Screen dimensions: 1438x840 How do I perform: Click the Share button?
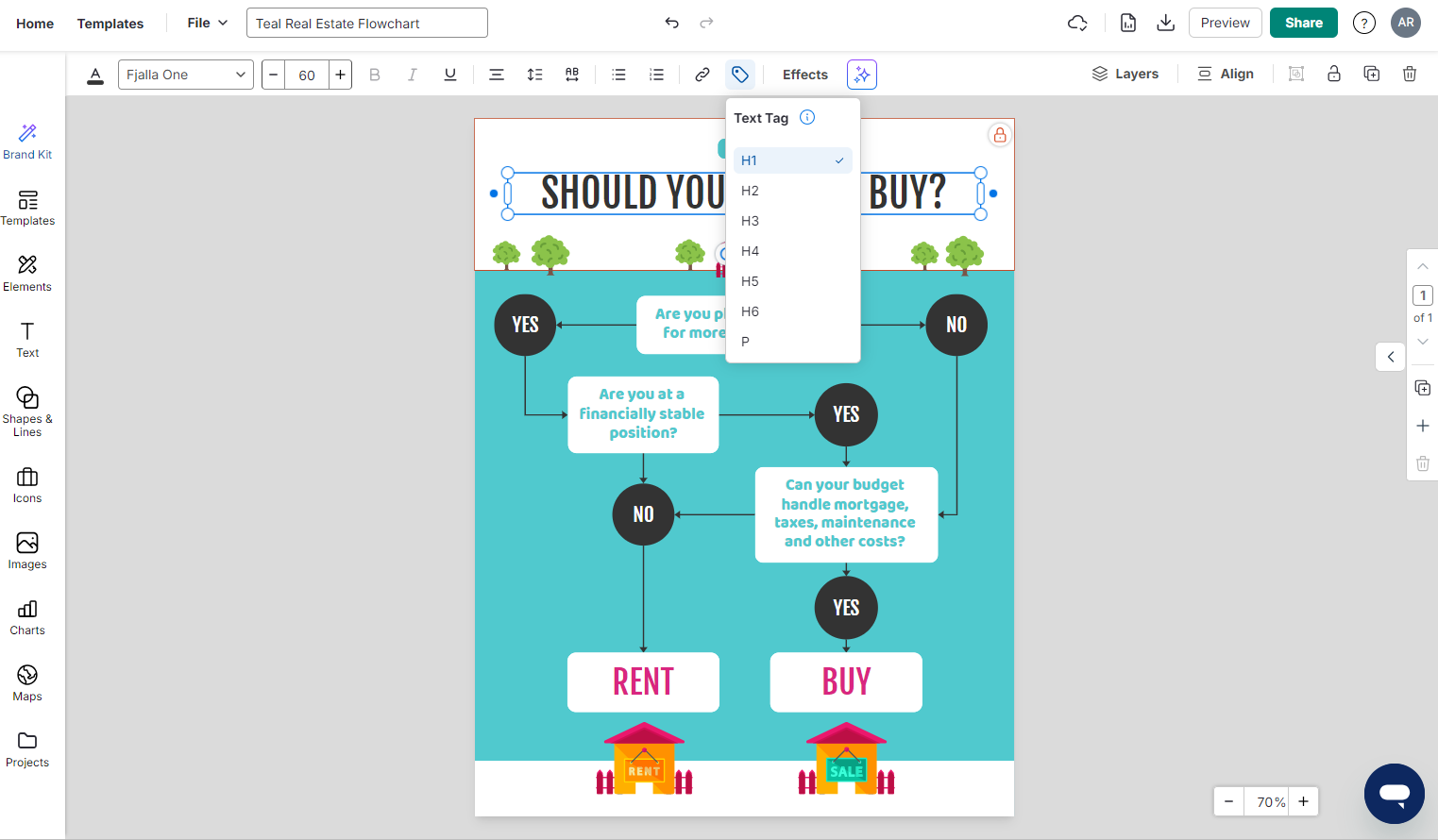(x=1303, y=23)
